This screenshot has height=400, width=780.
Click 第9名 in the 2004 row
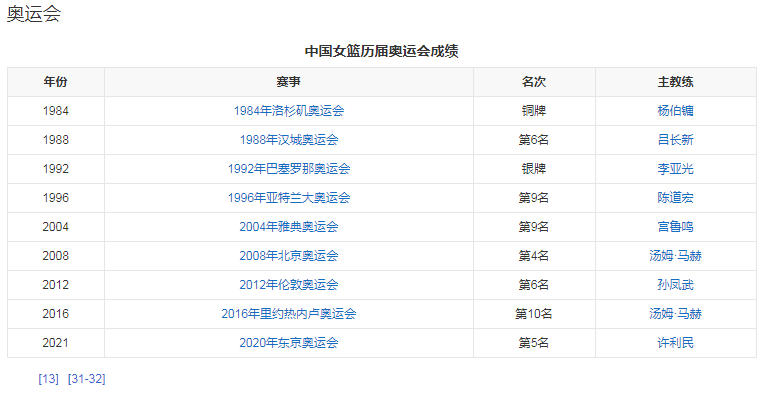click(534, 227)
